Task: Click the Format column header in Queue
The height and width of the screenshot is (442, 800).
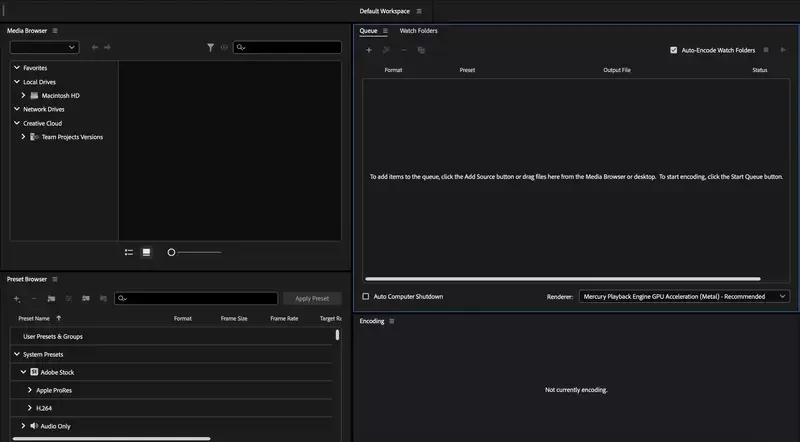Action: coord(393,70)
